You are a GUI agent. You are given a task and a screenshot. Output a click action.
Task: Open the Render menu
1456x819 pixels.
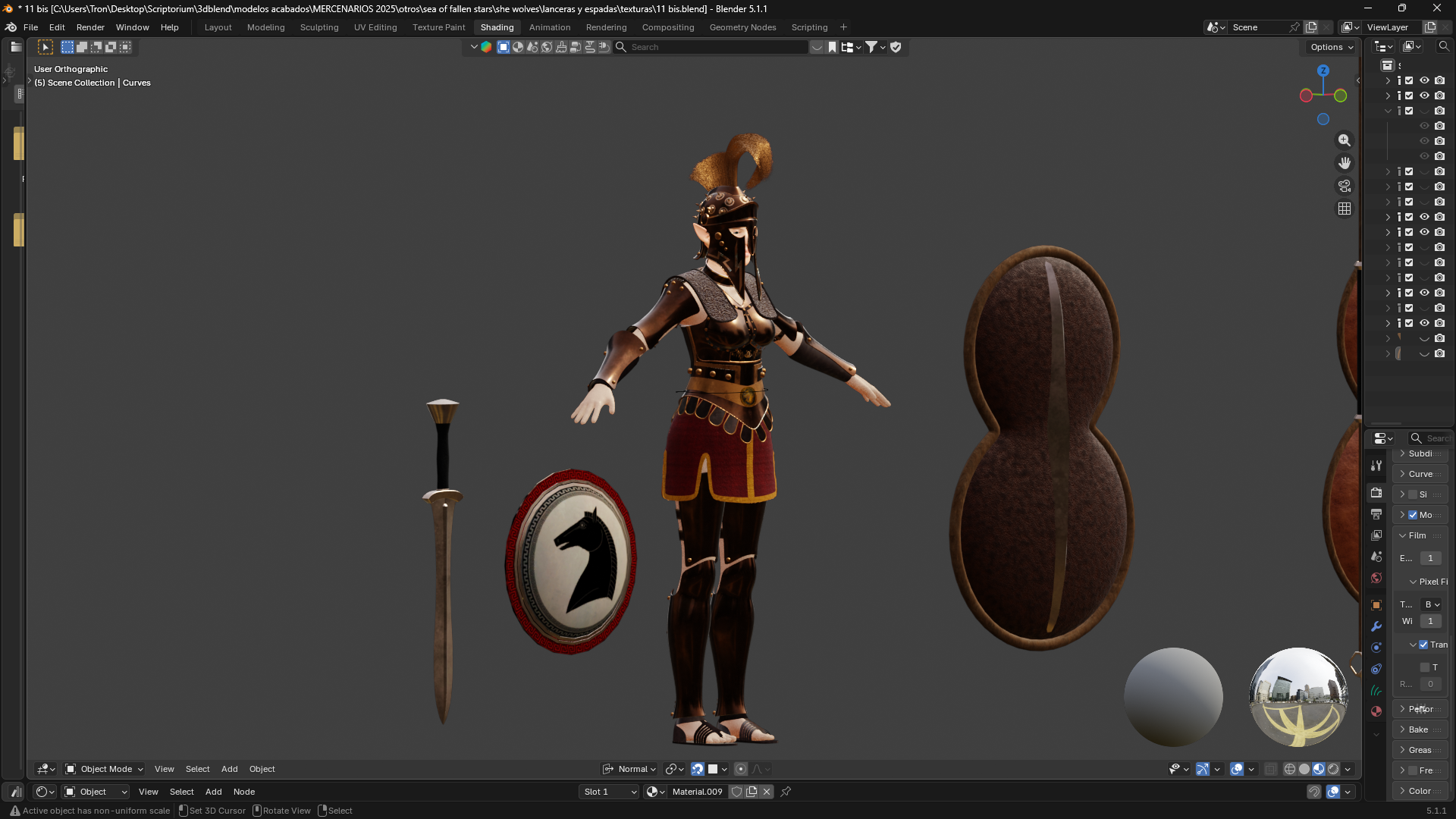(x=90, y=27)
